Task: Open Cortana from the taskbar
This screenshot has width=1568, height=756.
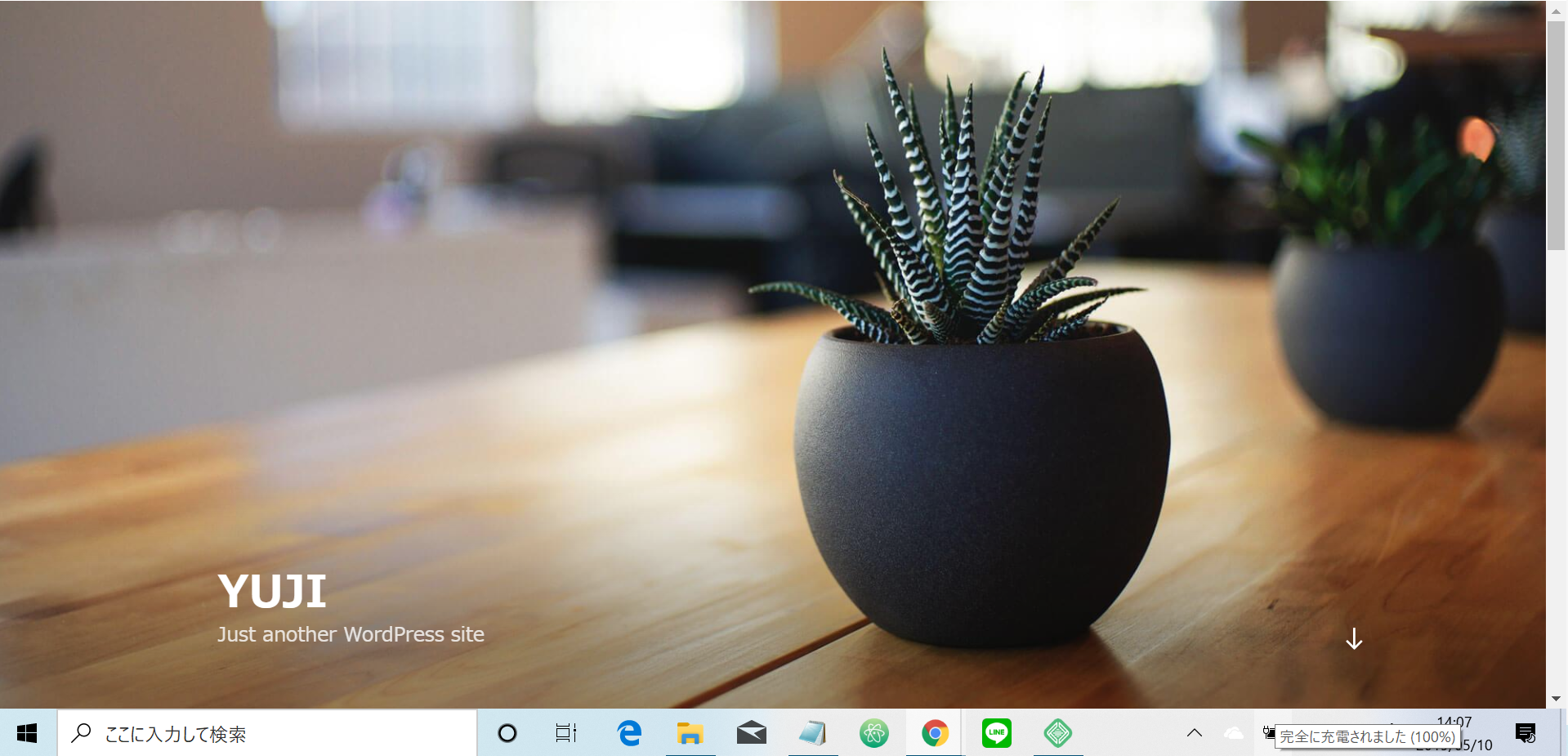Action: coord(507,733)
